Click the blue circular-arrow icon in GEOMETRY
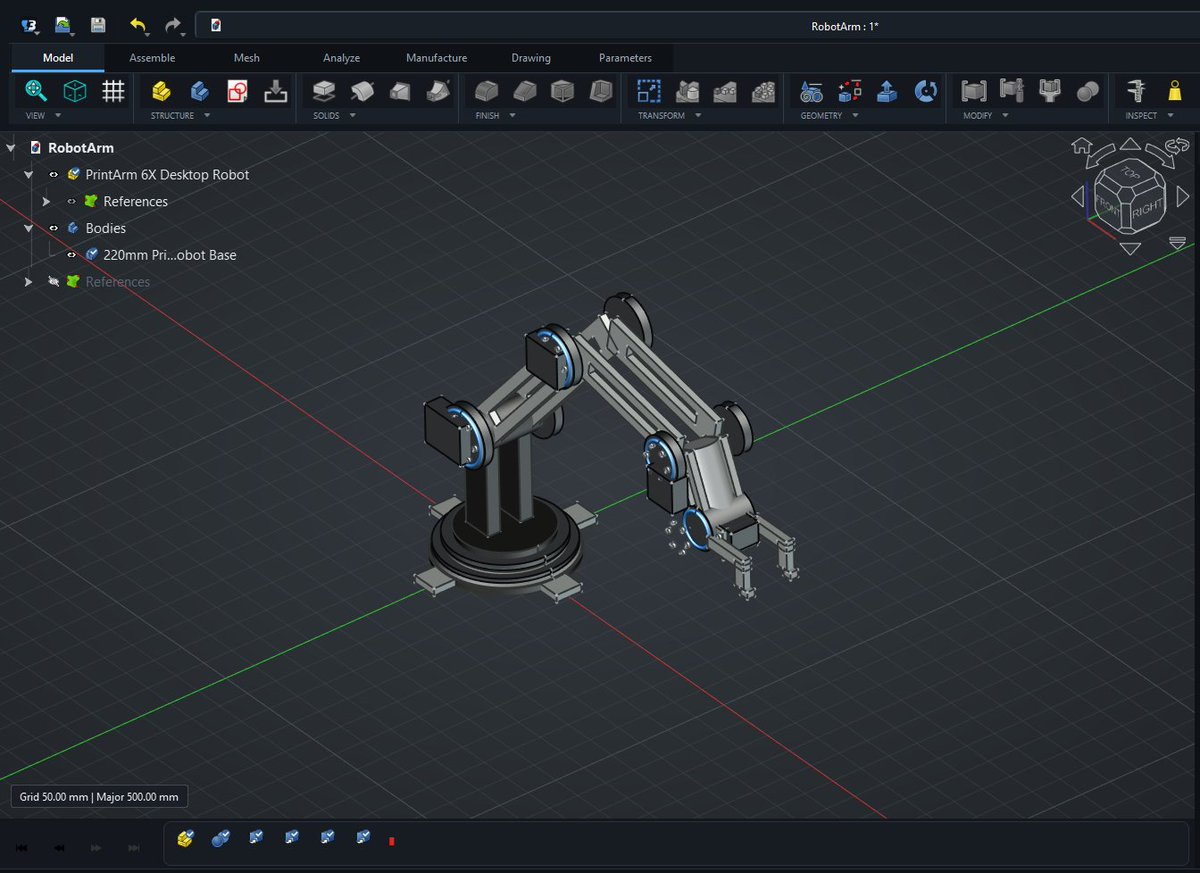Screen dimensions: 1200x873 (927, 91)
